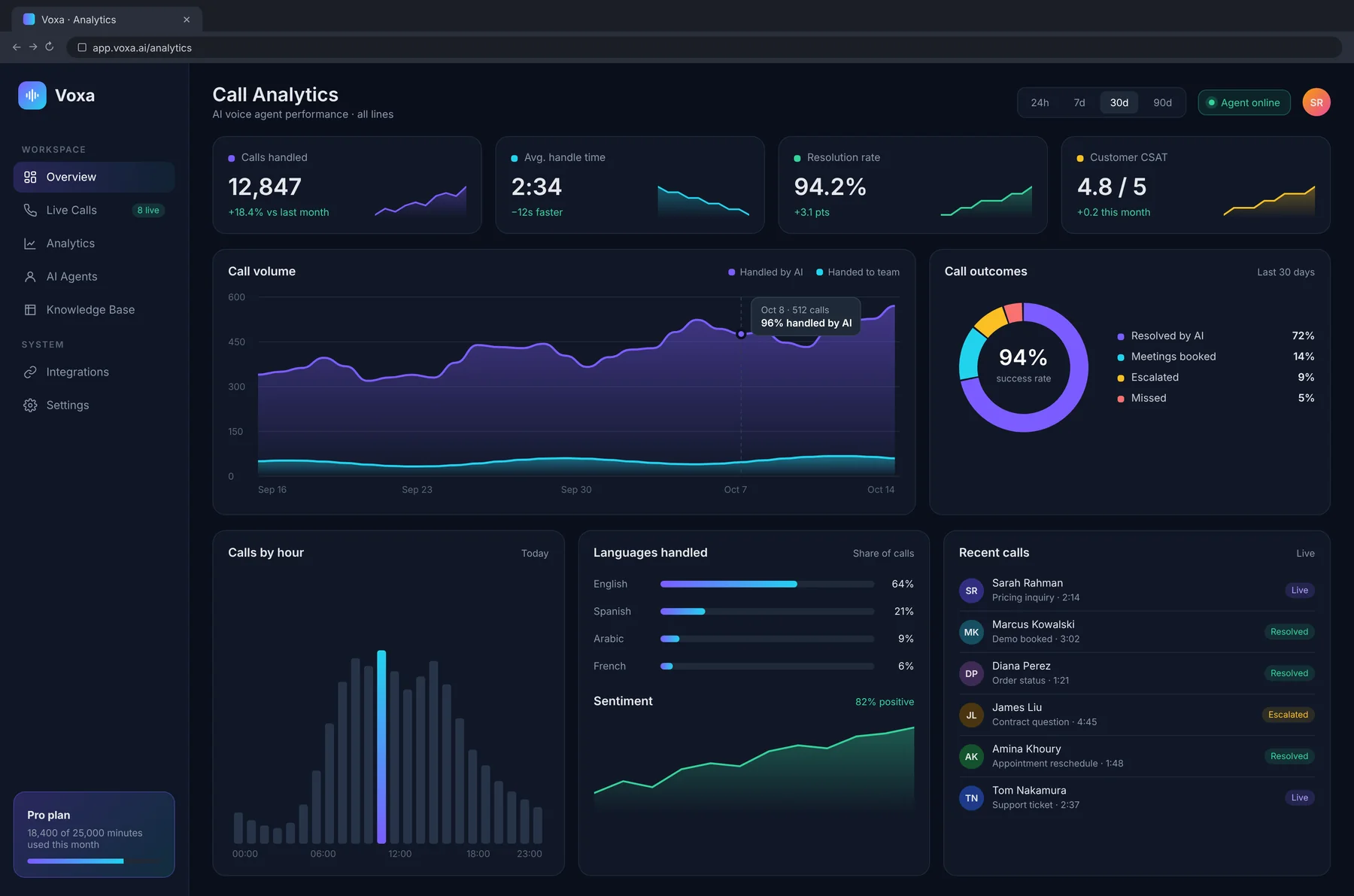Select the 90d time range
Image resolution: width=1354 pixels, height=896 pixels.
tap(1162, 102)
